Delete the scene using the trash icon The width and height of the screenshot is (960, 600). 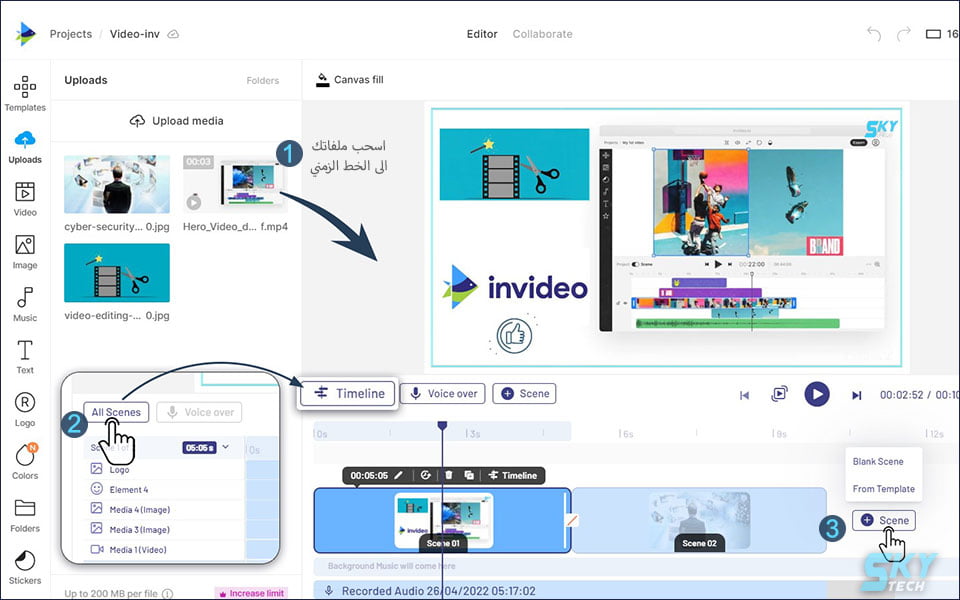click(x=449, y=475)
